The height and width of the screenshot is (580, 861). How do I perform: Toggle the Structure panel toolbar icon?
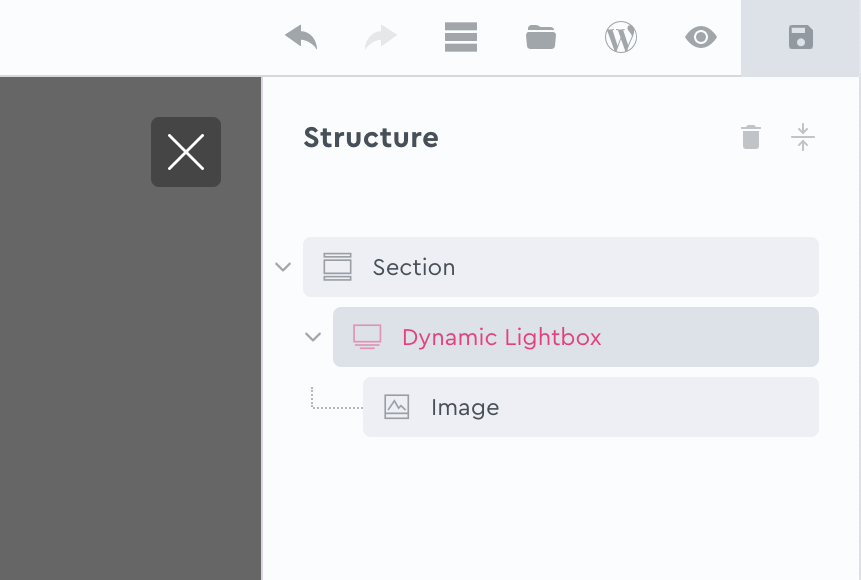click(461, 38)
